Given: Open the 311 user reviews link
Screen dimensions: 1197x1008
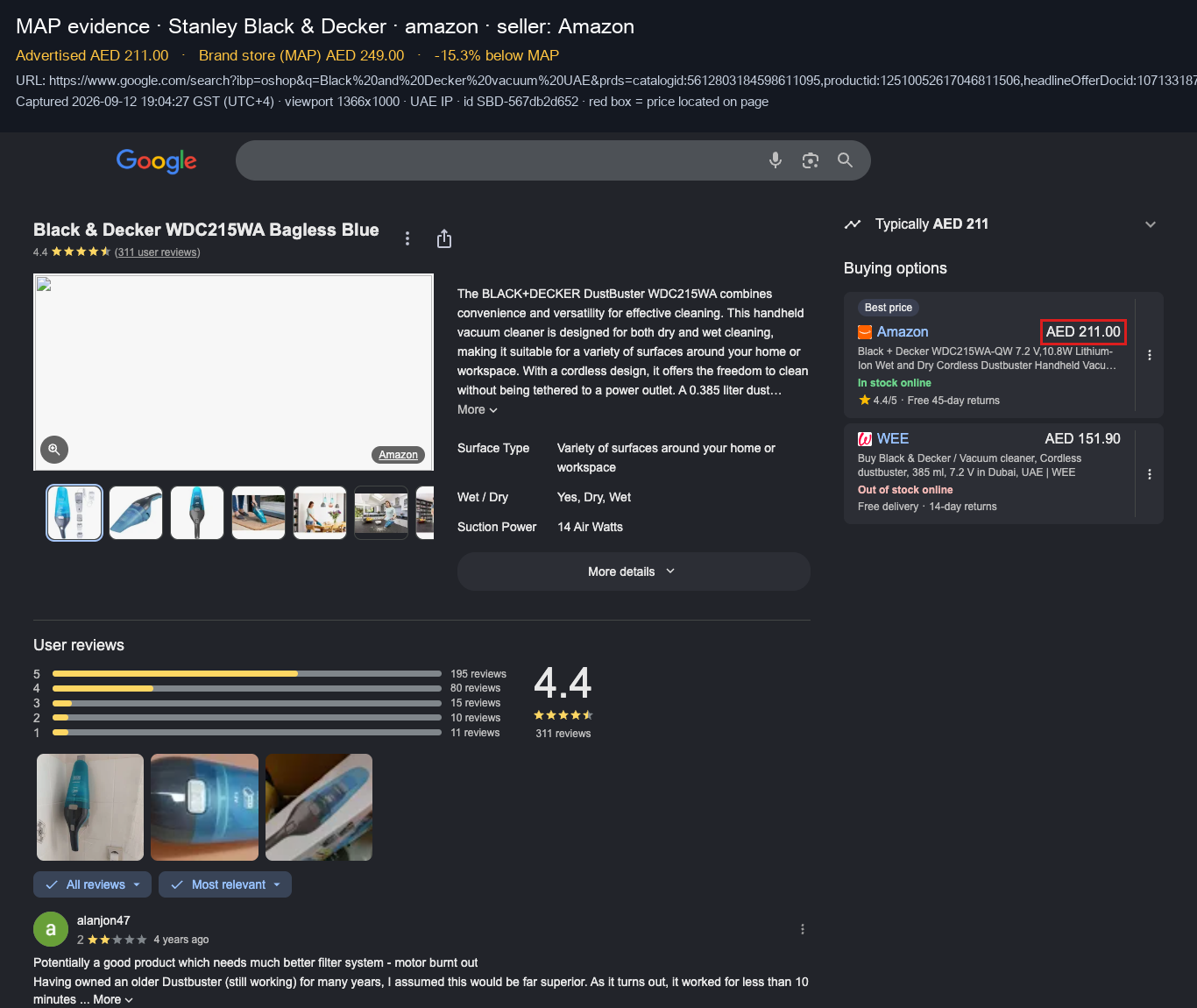Looking at the screenshot, I should (x=158, y=252).
